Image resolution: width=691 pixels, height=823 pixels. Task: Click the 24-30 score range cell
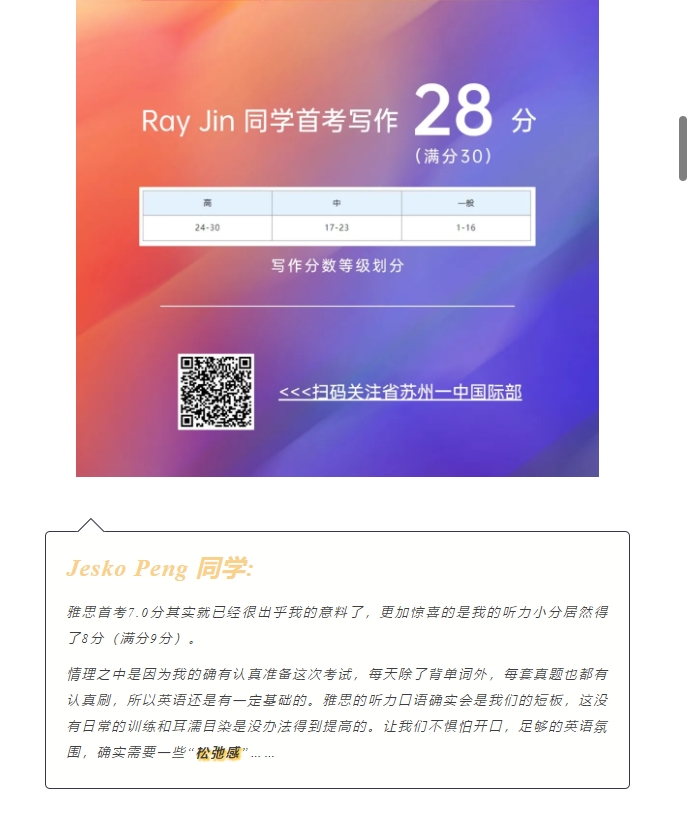pos(207,228)
